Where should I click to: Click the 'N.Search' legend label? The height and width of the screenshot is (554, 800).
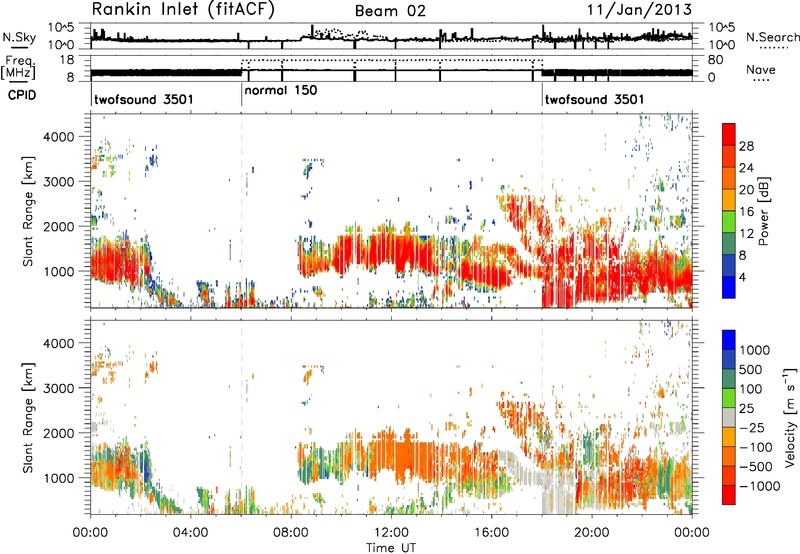tap(772, 37)
